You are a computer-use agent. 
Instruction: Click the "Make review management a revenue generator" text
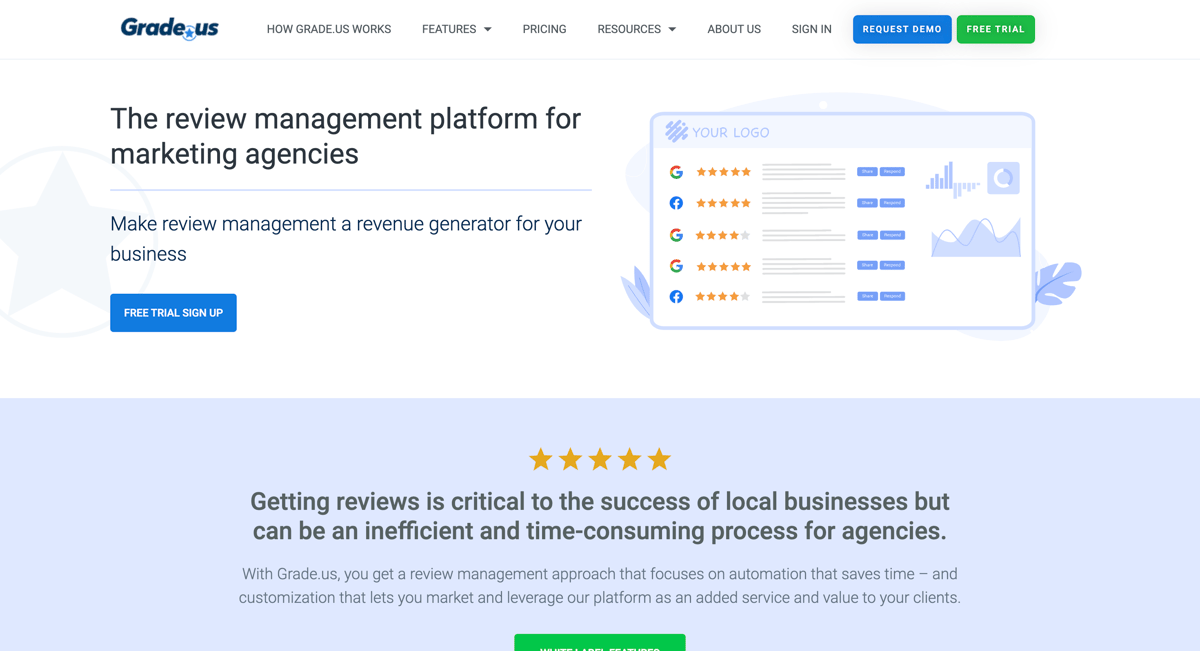click(x=346, y=239)
